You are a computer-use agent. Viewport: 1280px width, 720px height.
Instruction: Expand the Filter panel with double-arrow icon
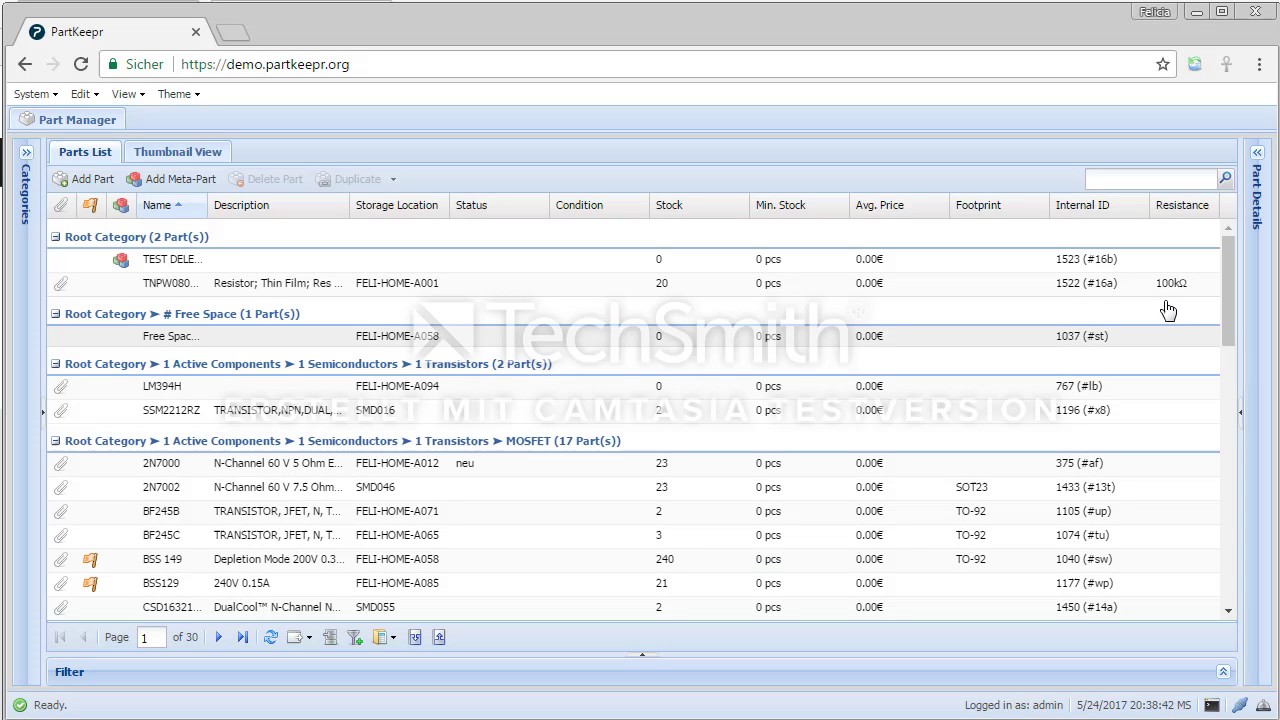point(1222,672)
